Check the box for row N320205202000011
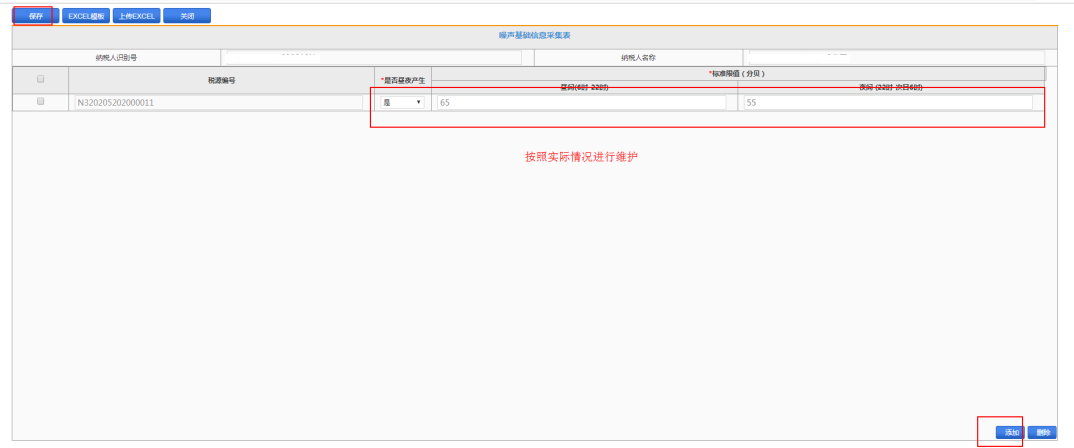 (x=40, y=101)
